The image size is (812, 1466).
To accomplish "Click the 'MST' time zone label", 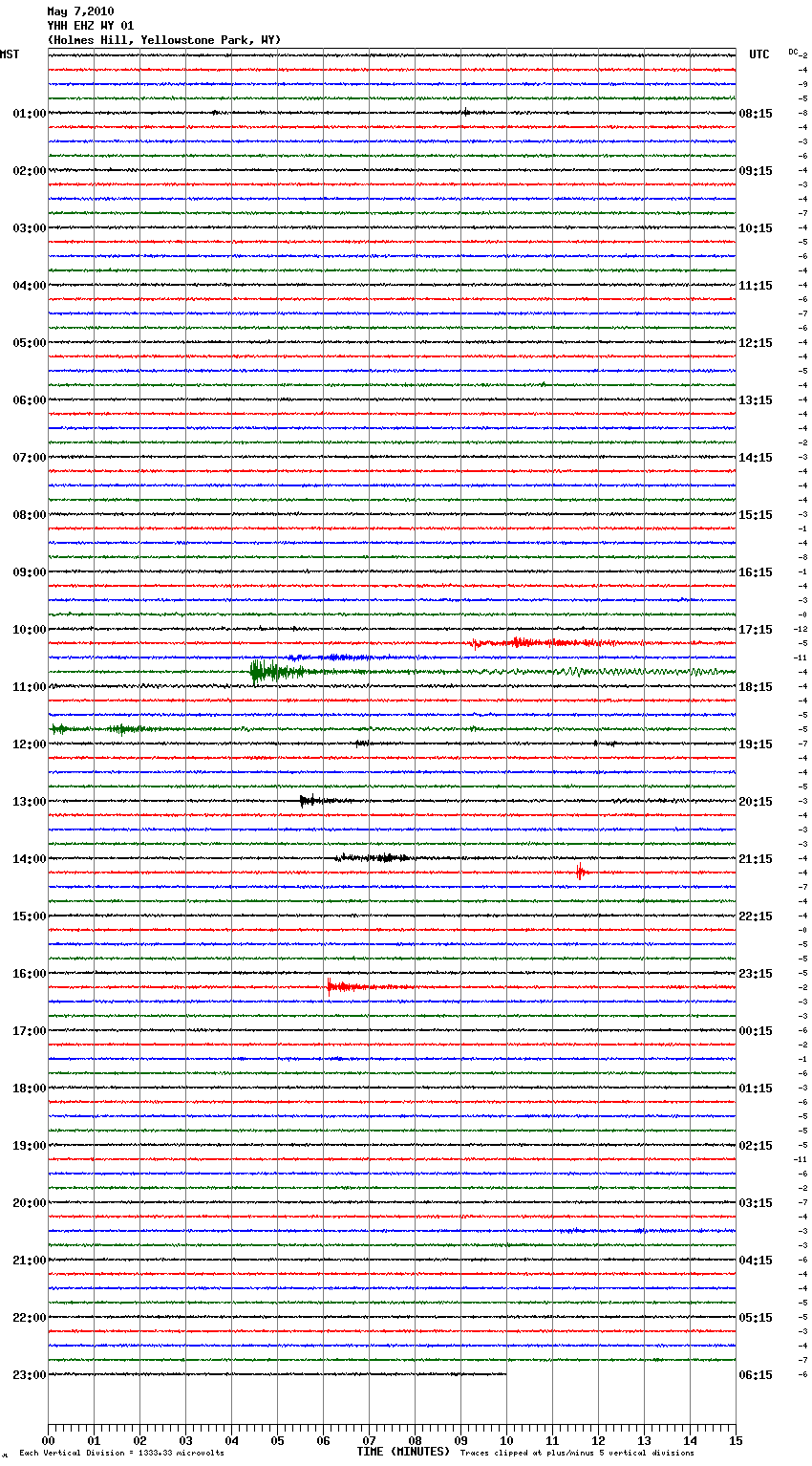I will [10, 54].
